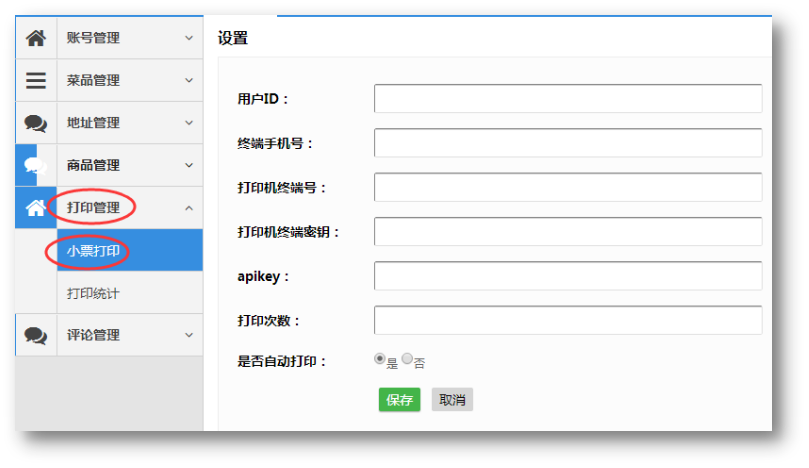Open the 小票打印 submenu item

(94, 251)
